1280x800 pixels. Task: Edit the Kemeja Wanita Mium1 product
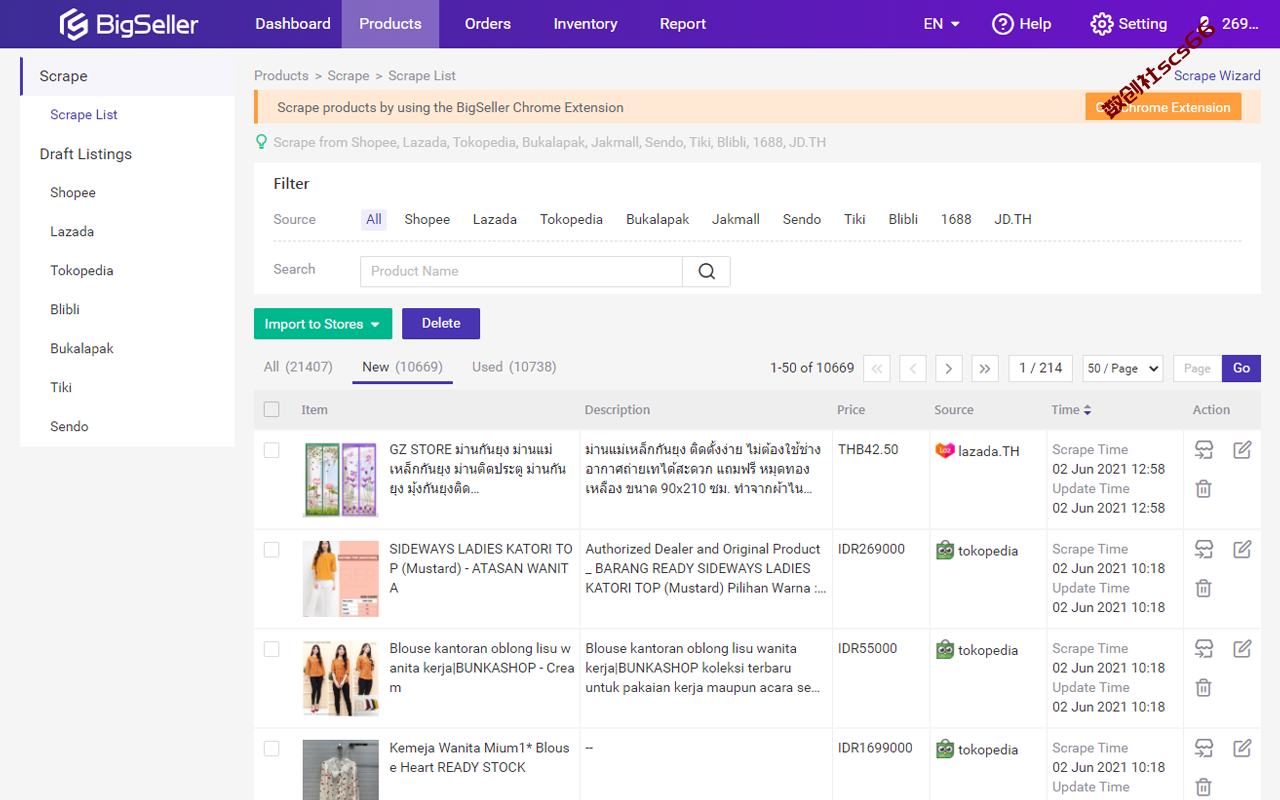(x=1242, y=747)
